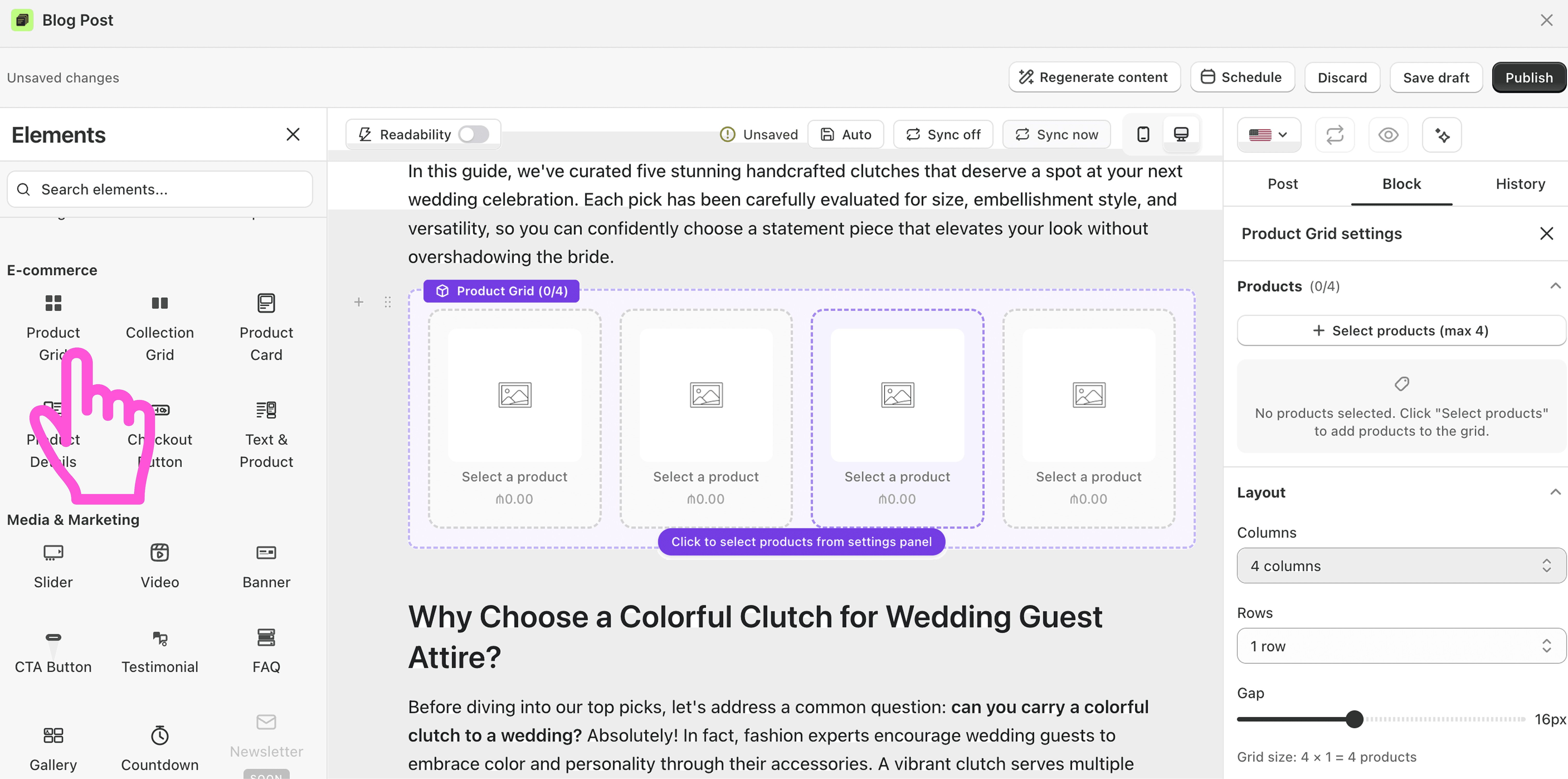Collapse the Products section
Viewport: 1568px width, 779px height.
point(1555,286)
